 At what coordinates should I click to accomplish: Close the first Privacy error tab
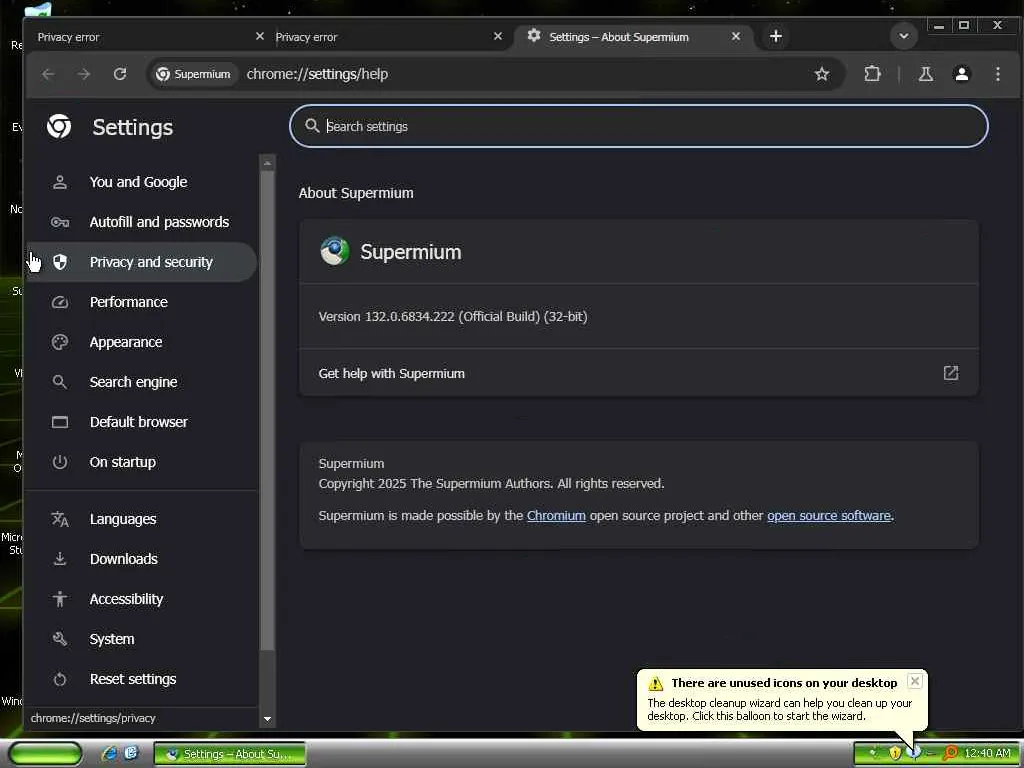259,37
